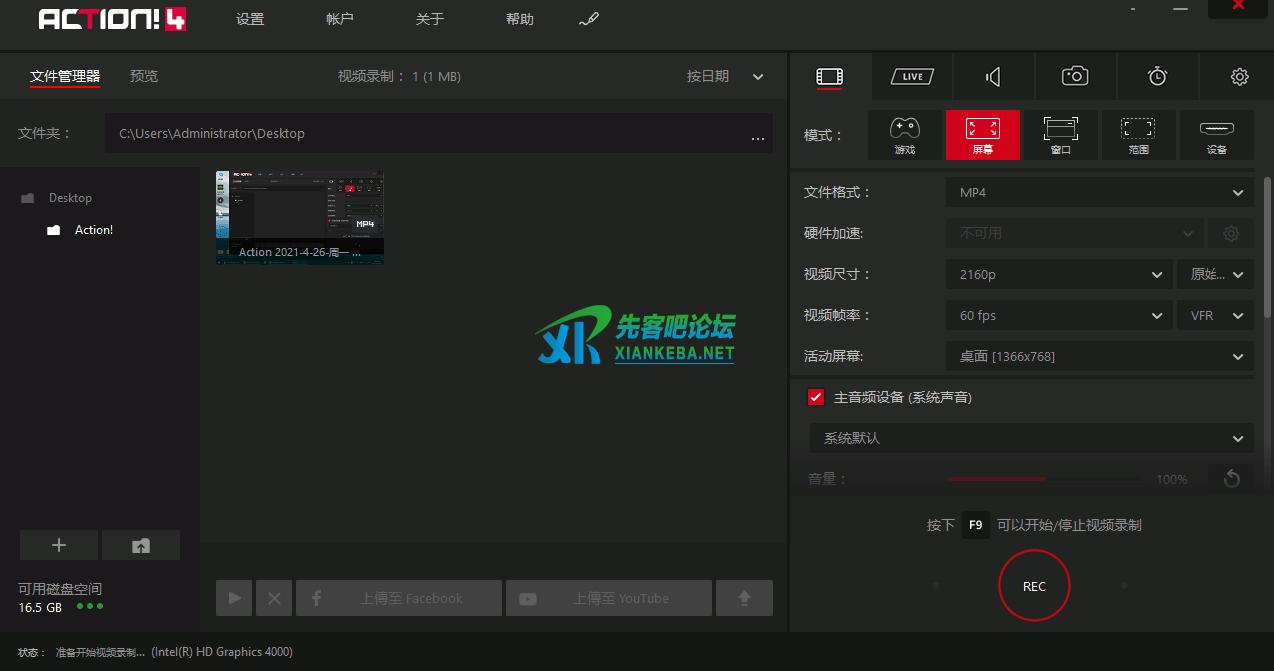Screen dimensions: 1274x671
Task: Open the 视频帧率 60 fps dropdown
Action: (1058, 315)
